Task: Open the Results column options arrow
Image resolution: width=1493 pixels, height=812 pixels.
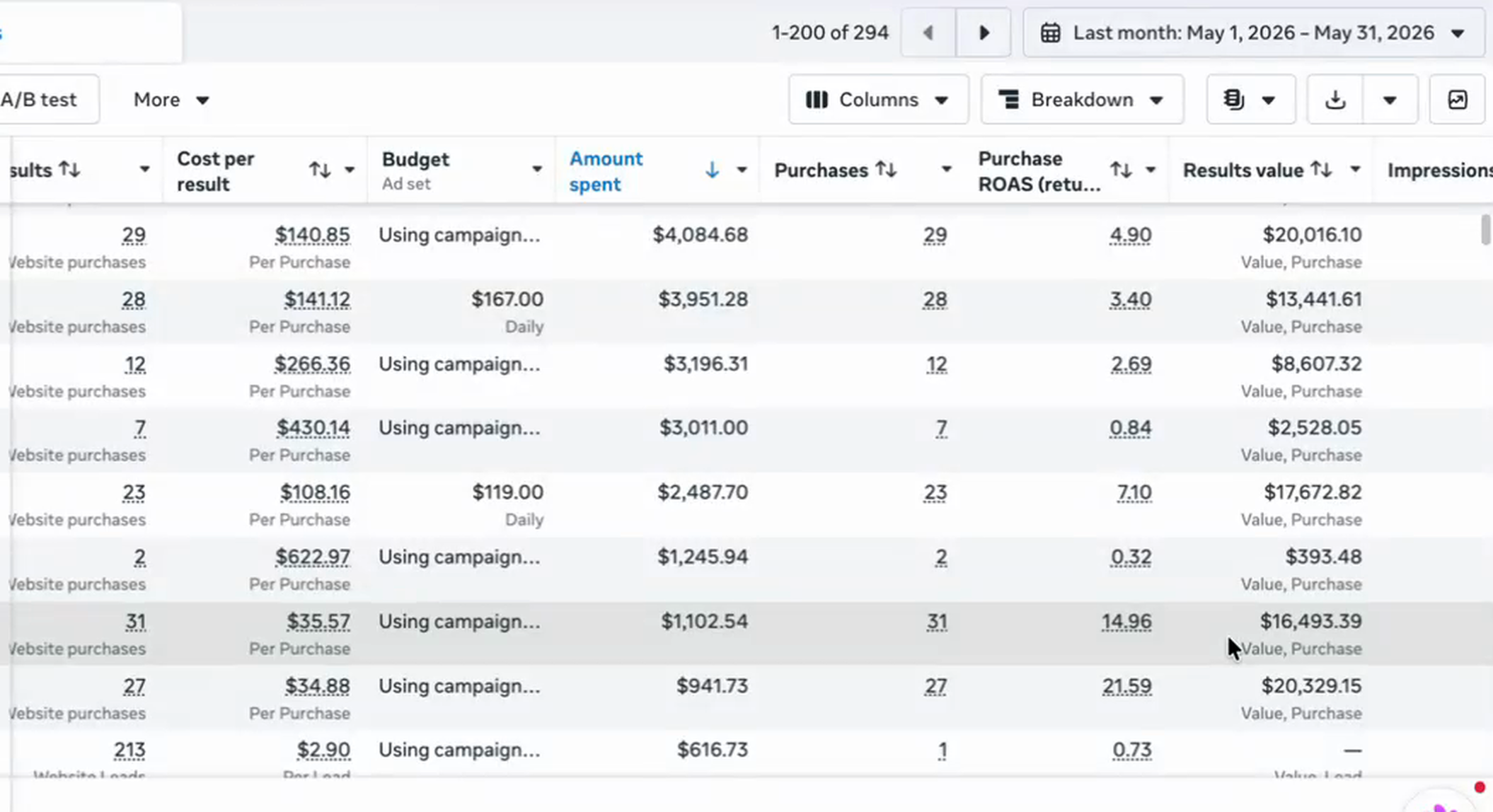Action: tap(144, 170)
